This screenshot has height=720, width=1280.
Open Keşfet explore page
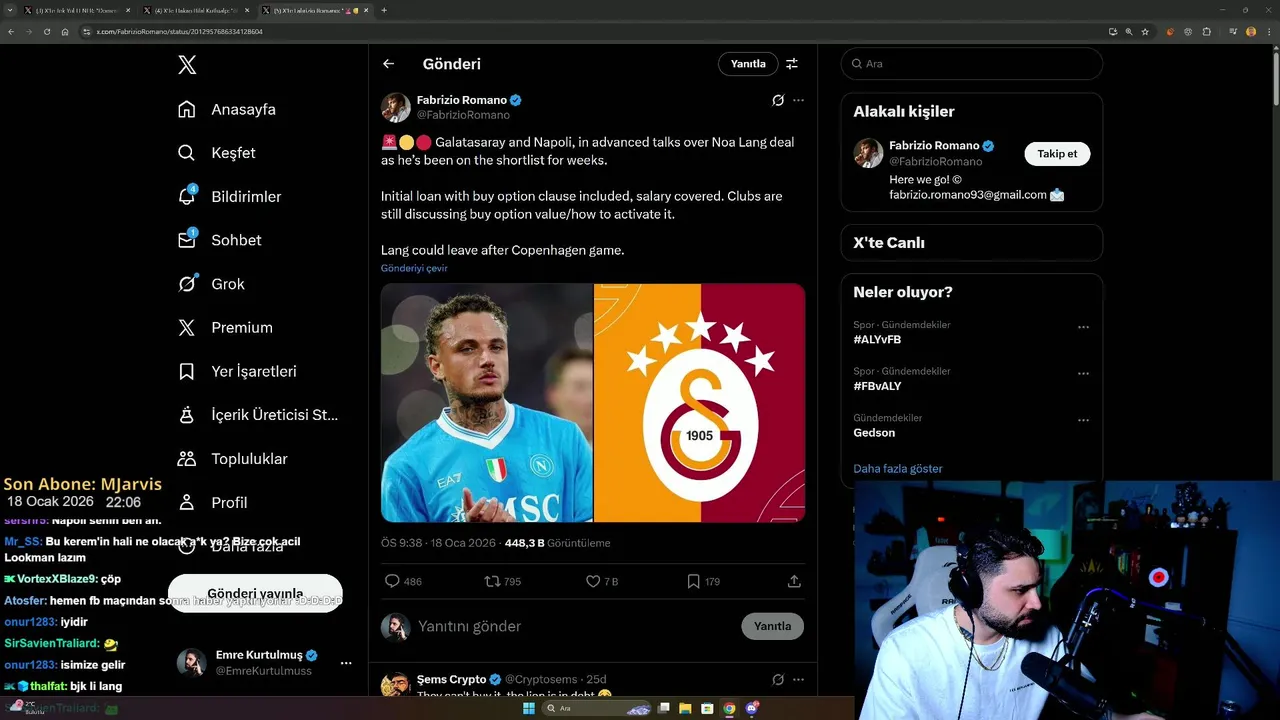[x=217, y=153]
